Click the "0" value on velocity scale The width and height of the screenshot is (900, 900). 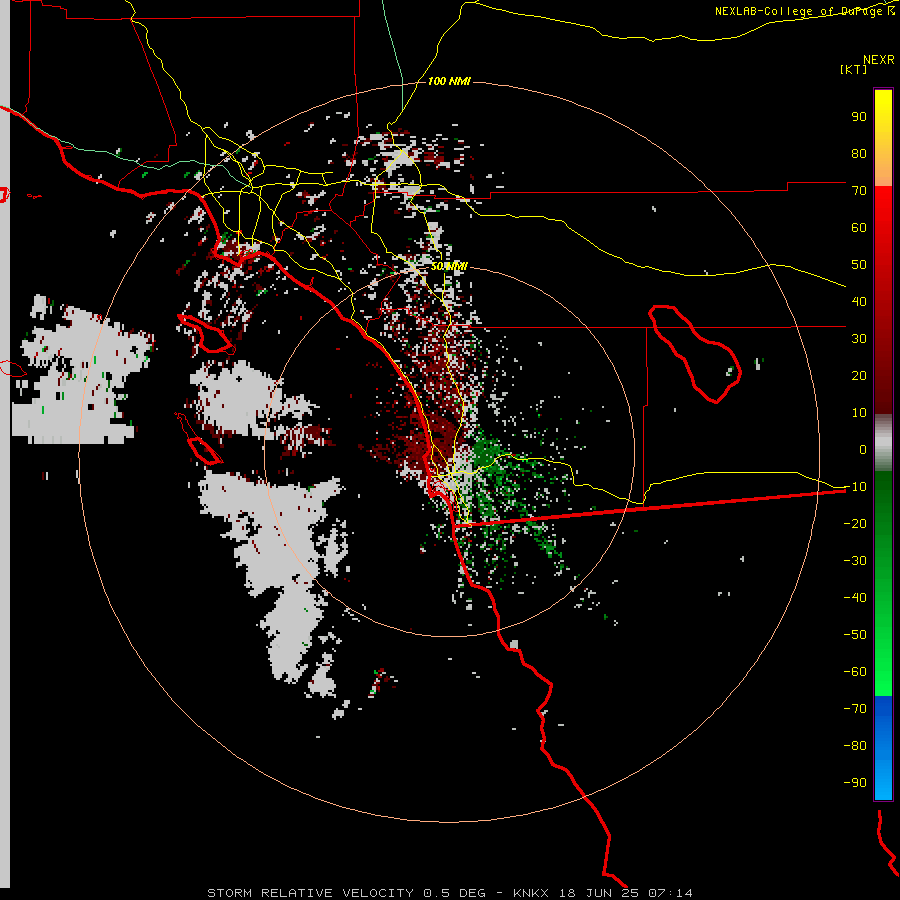point(863,449)
